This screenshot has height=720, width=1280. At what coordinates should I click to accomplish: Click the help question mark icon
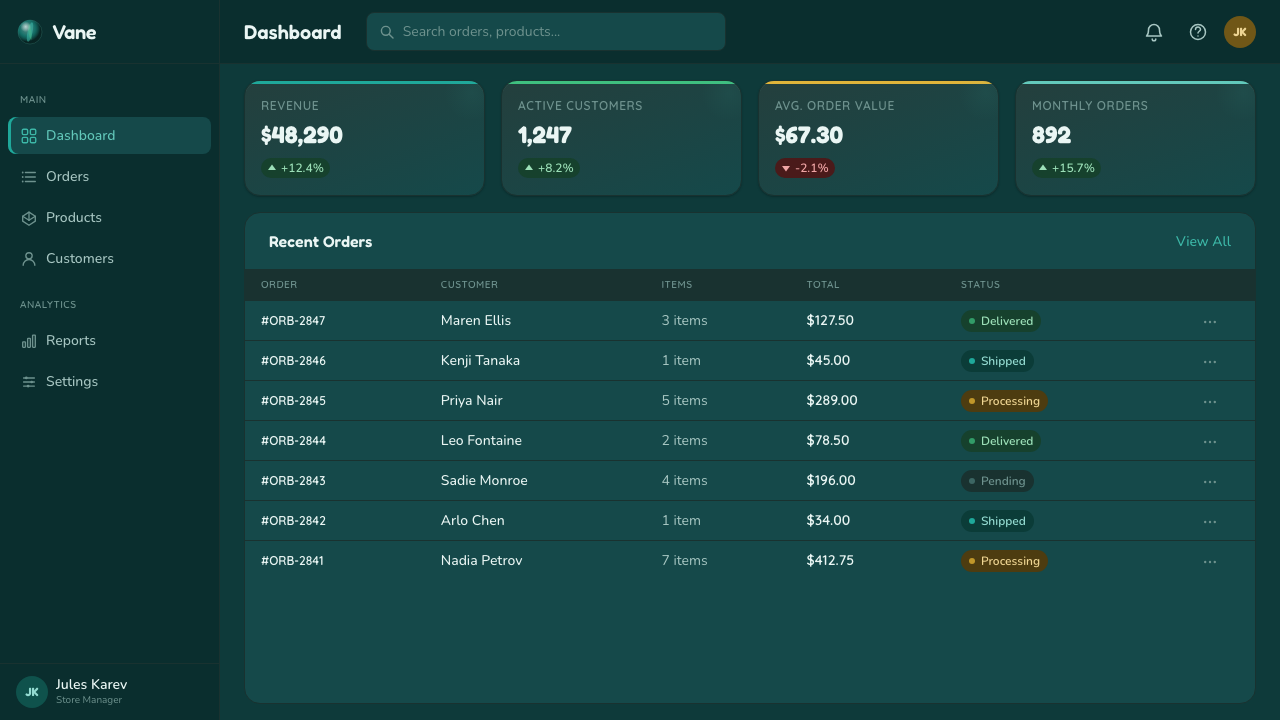point(1198,32)
